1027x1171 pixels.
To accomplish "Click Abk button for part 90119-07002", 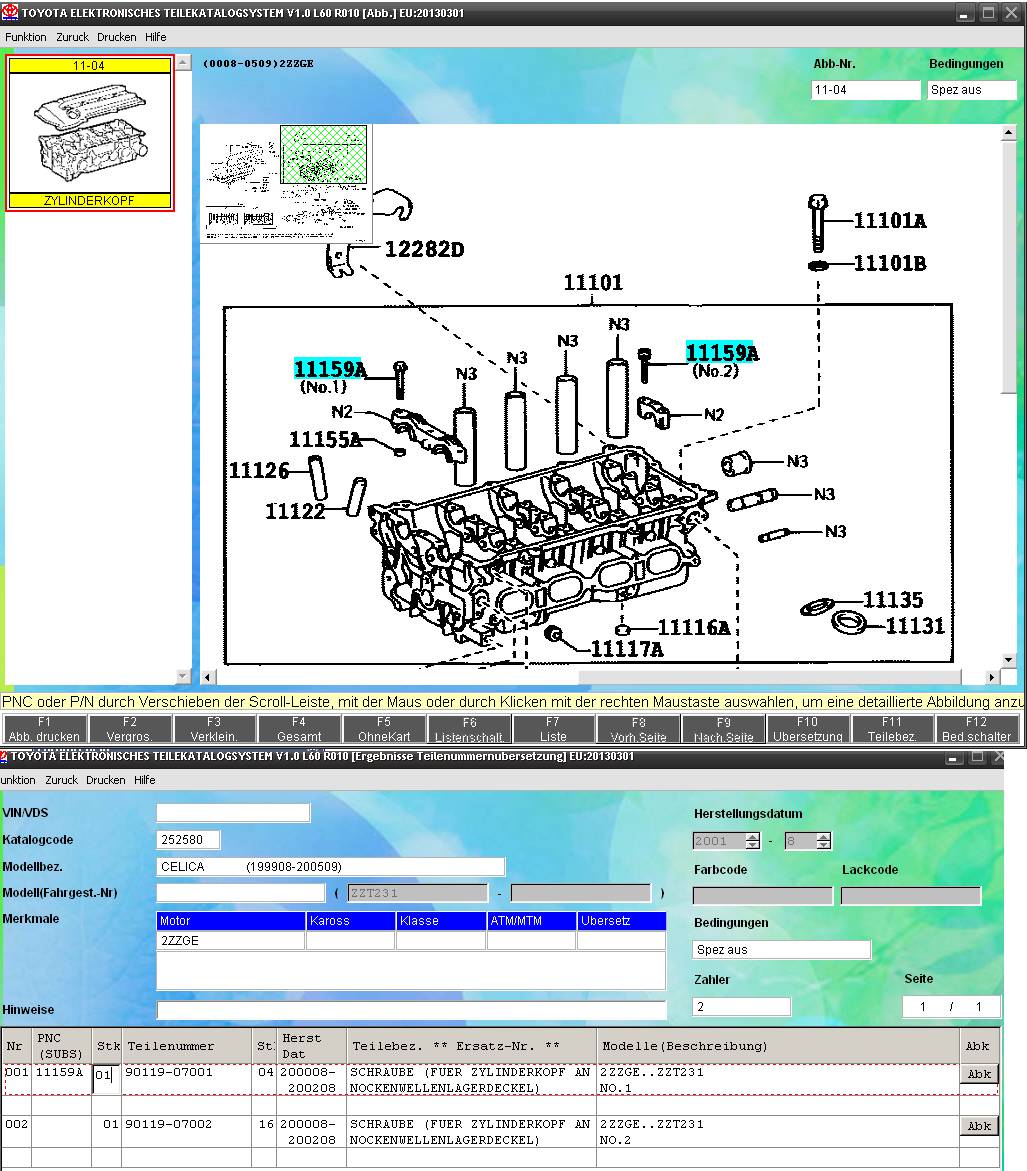I will pyautogui.click(x=978, y=1126).
